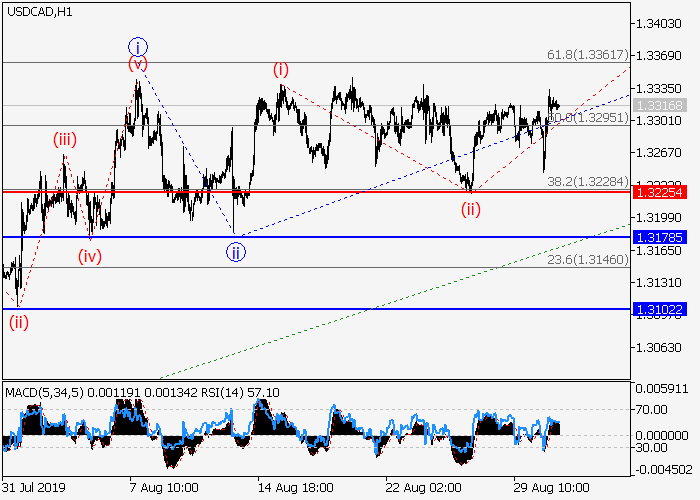Select red (i) label near 14 Aug
This screenshot has width=700, height=500.
coord(281,69)
